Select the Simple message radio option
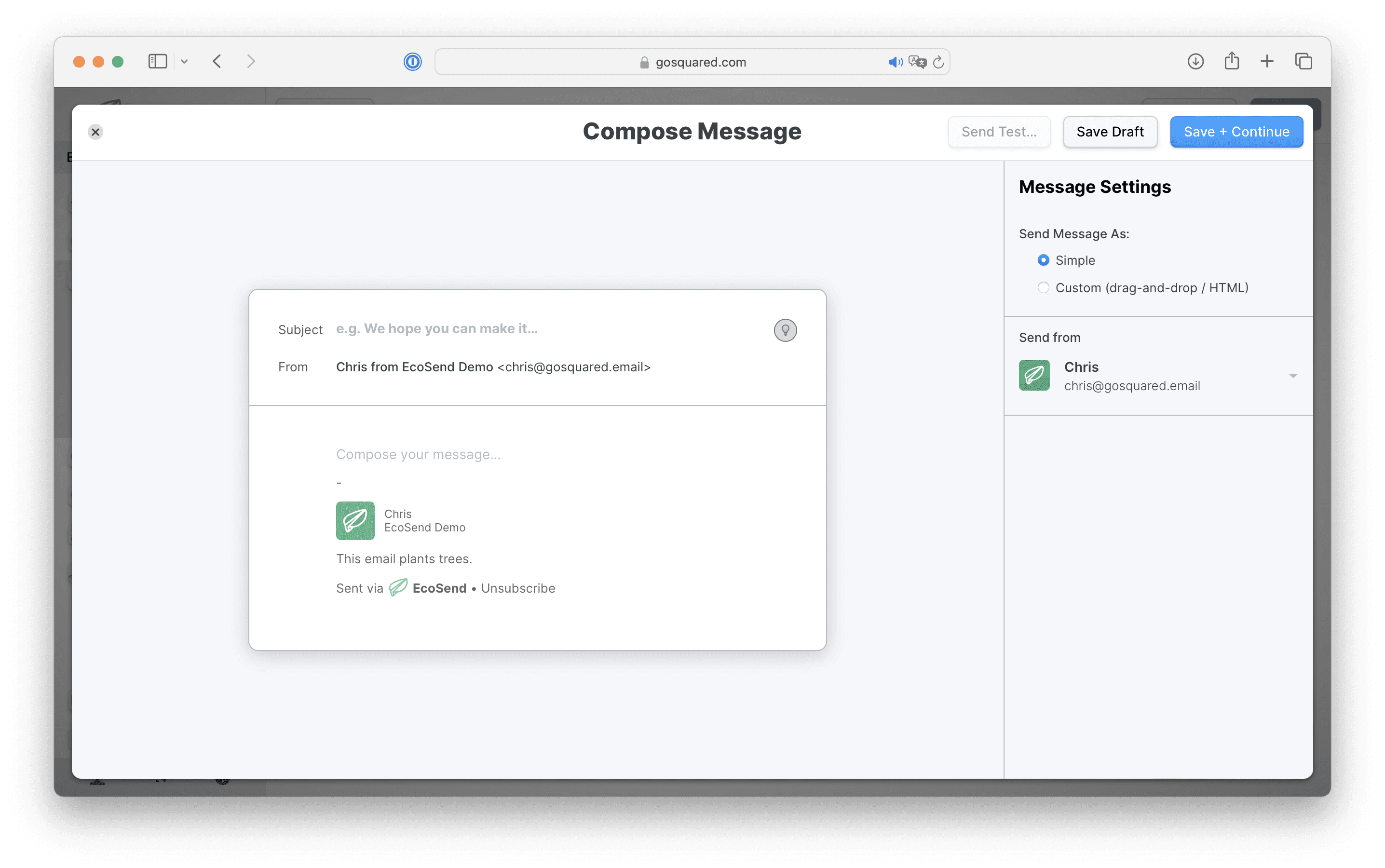This screenshot has height=868, width=1385. (1043, 260)
